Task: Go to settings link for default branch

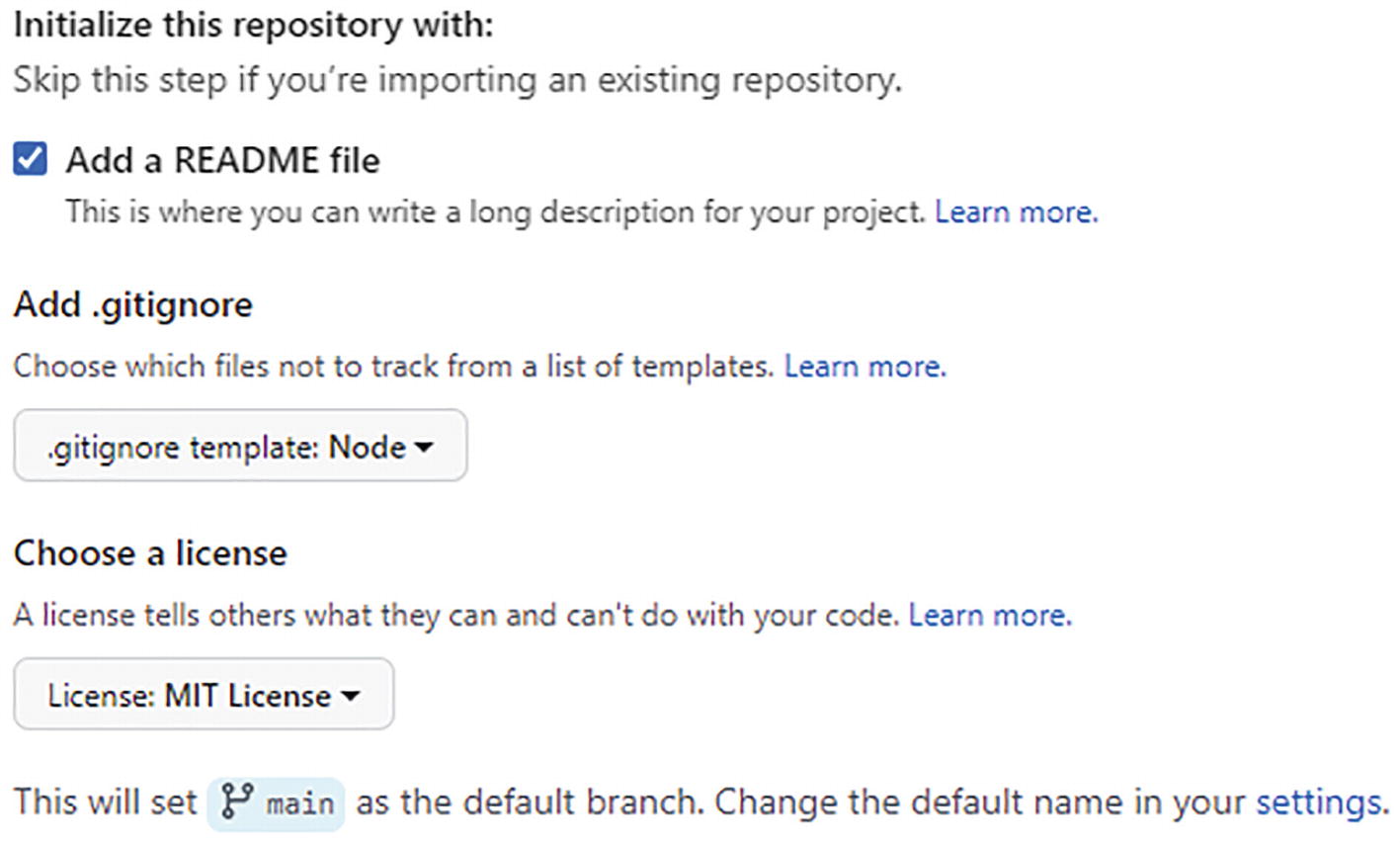Action: point(1320,801)
